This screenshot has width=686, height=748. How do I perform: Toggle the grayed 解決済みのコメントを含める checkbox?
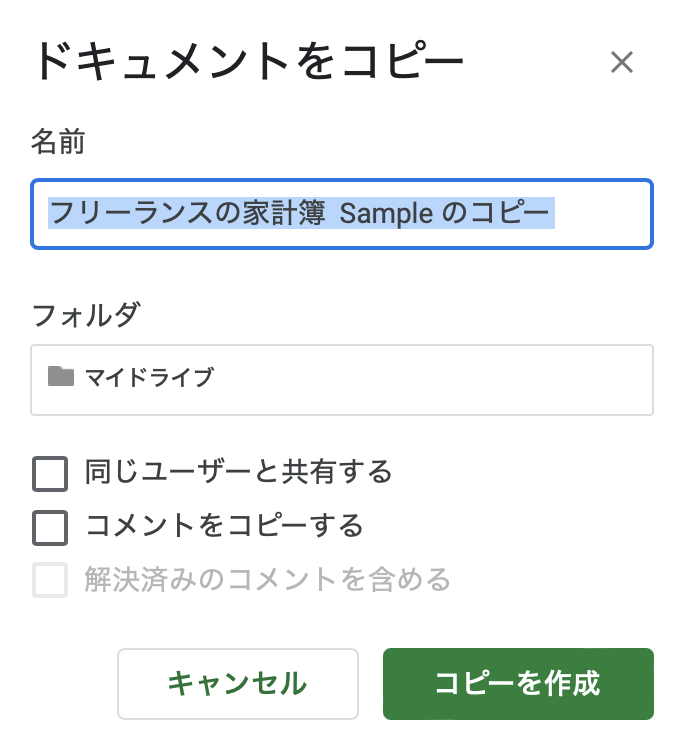pos(50,580)
